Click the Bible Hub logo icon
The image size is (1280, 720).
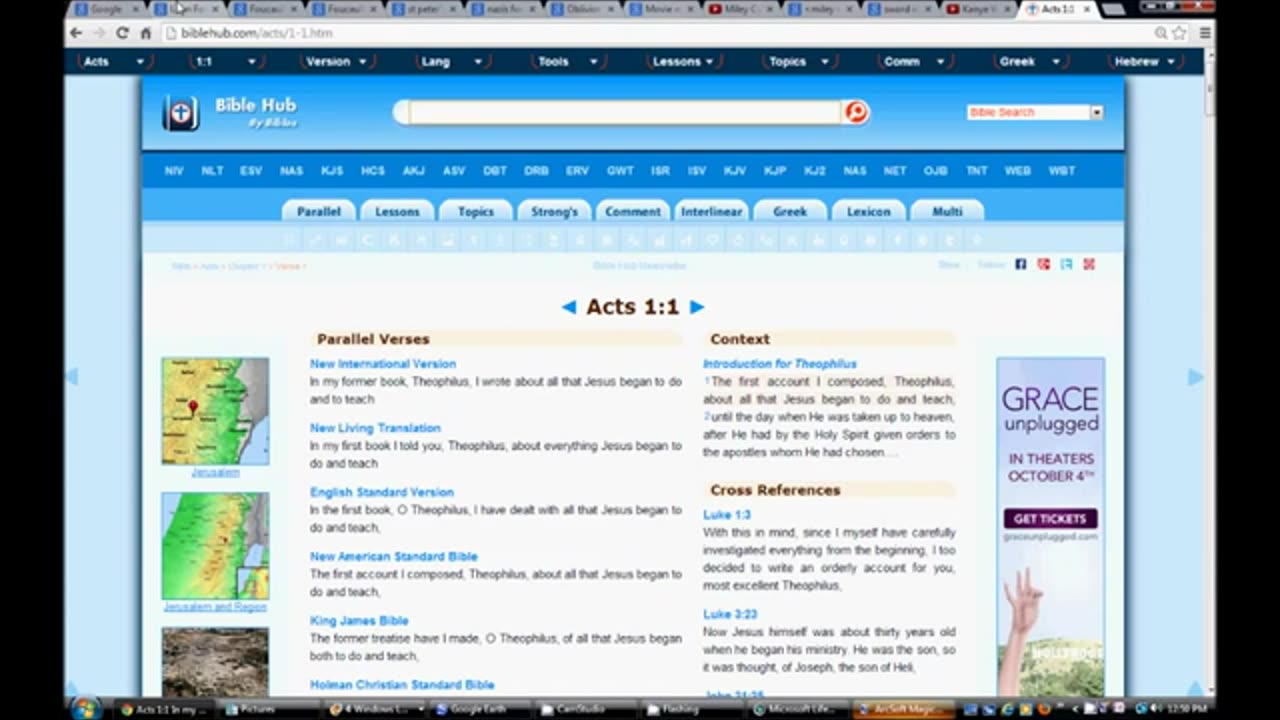tap(180, 113)
